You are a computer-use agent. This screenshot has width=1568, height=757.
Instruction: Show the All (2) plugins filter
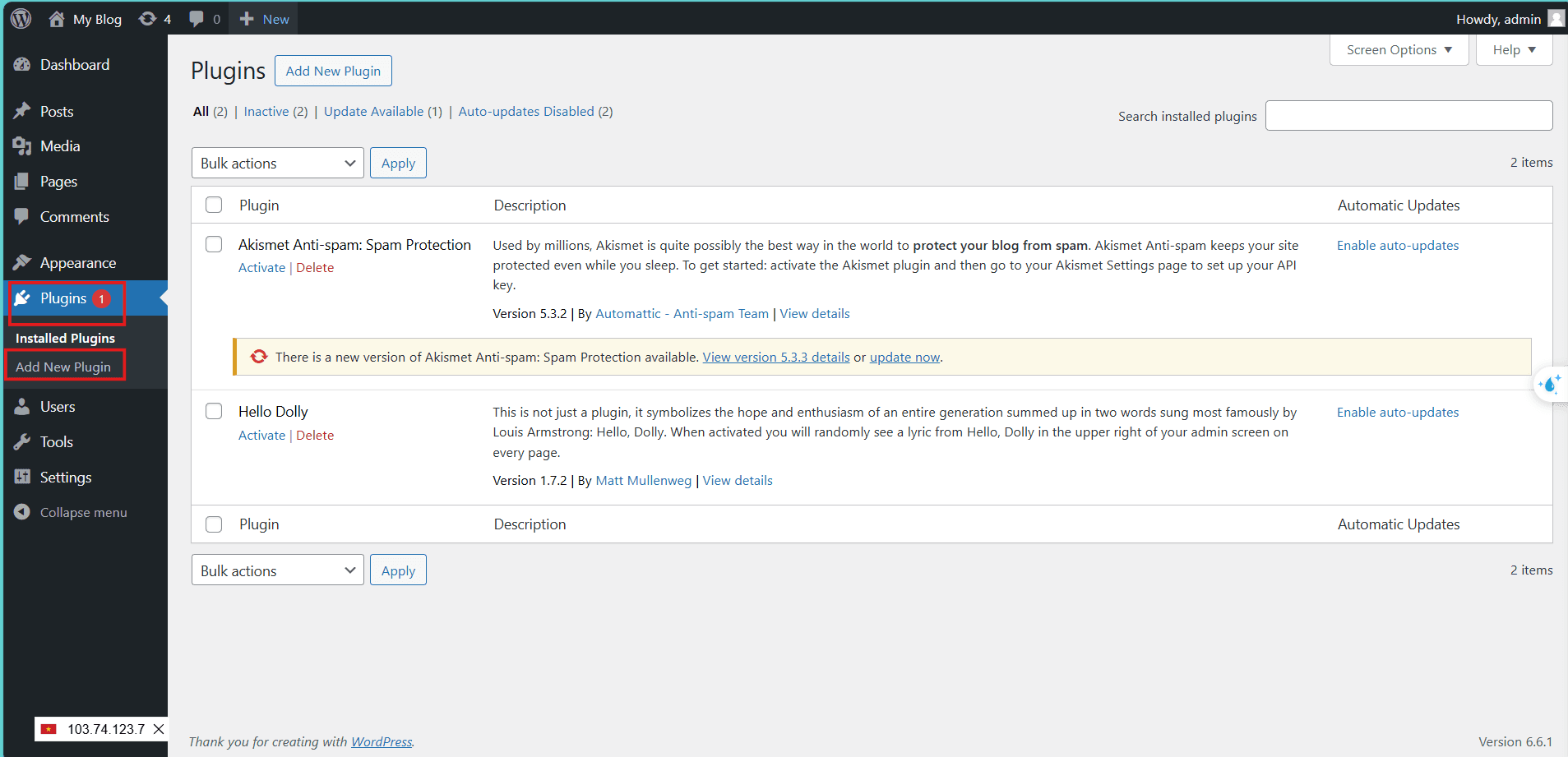pyautogui.click(x=210, y=112)
